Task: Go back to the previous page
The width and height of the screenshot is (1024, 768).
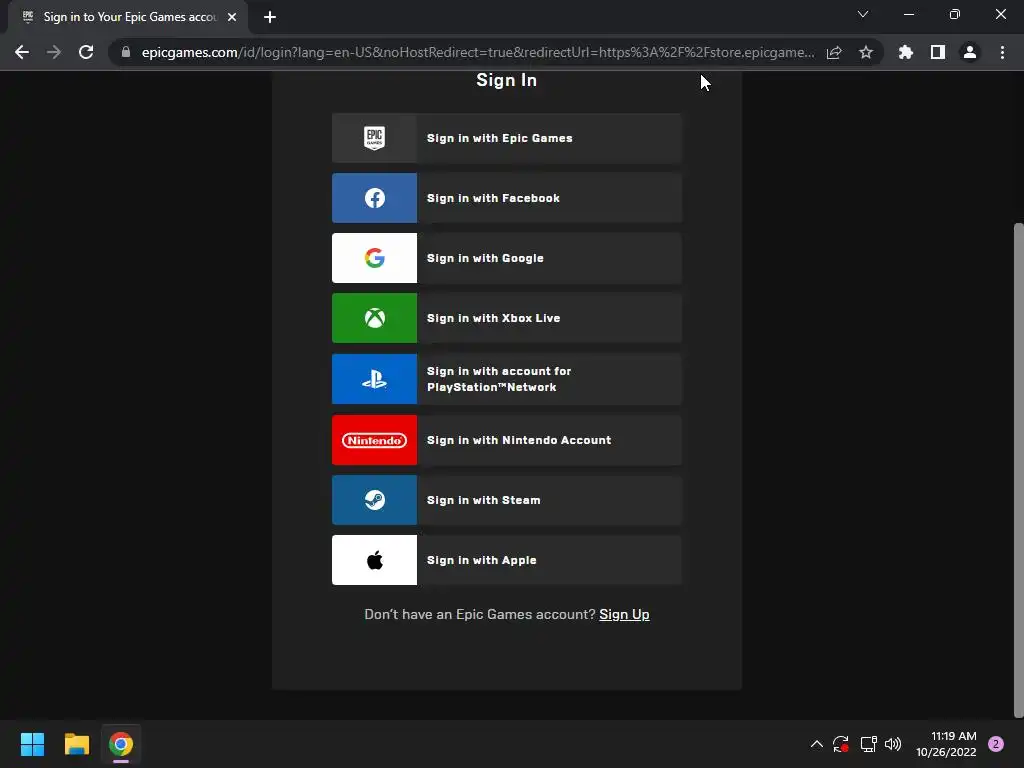Action: (22, 52)
